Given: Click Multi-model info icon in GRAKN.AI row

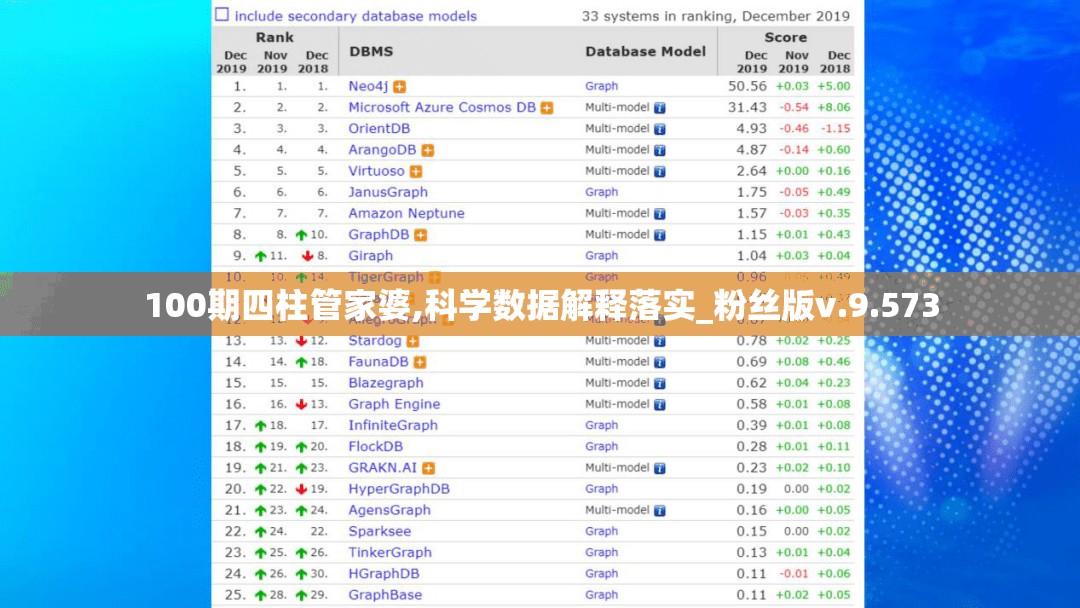Looking at the screenshot, I should pos(660,468).
